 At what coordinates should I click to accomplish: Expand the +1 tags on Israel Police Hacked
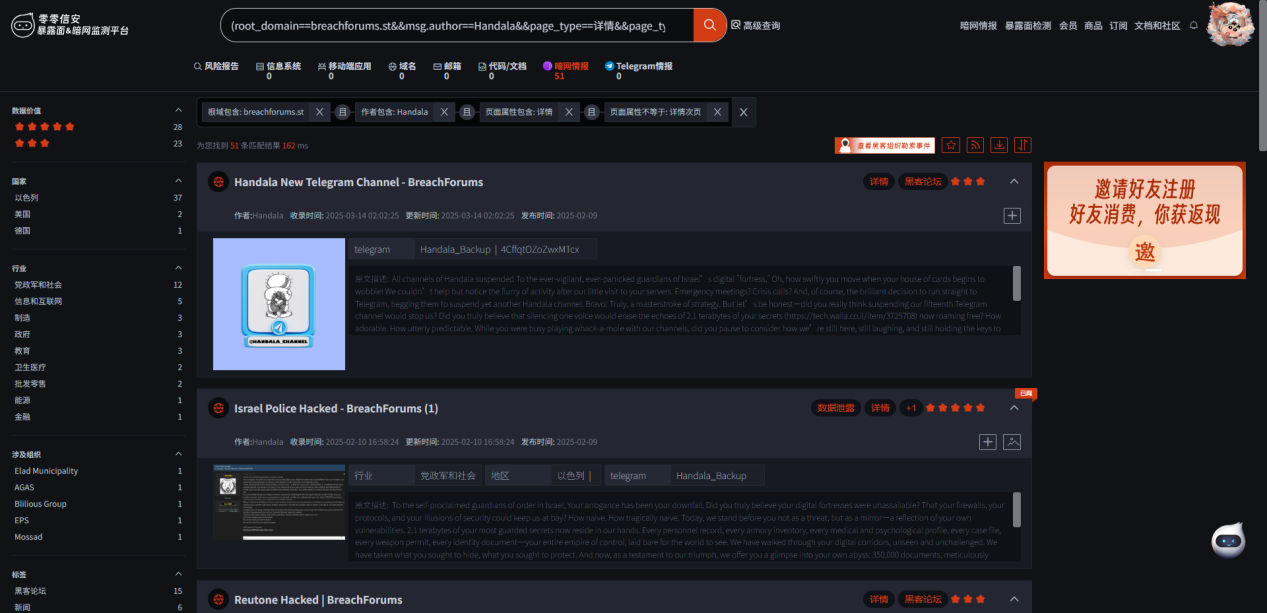click(910, 408)
